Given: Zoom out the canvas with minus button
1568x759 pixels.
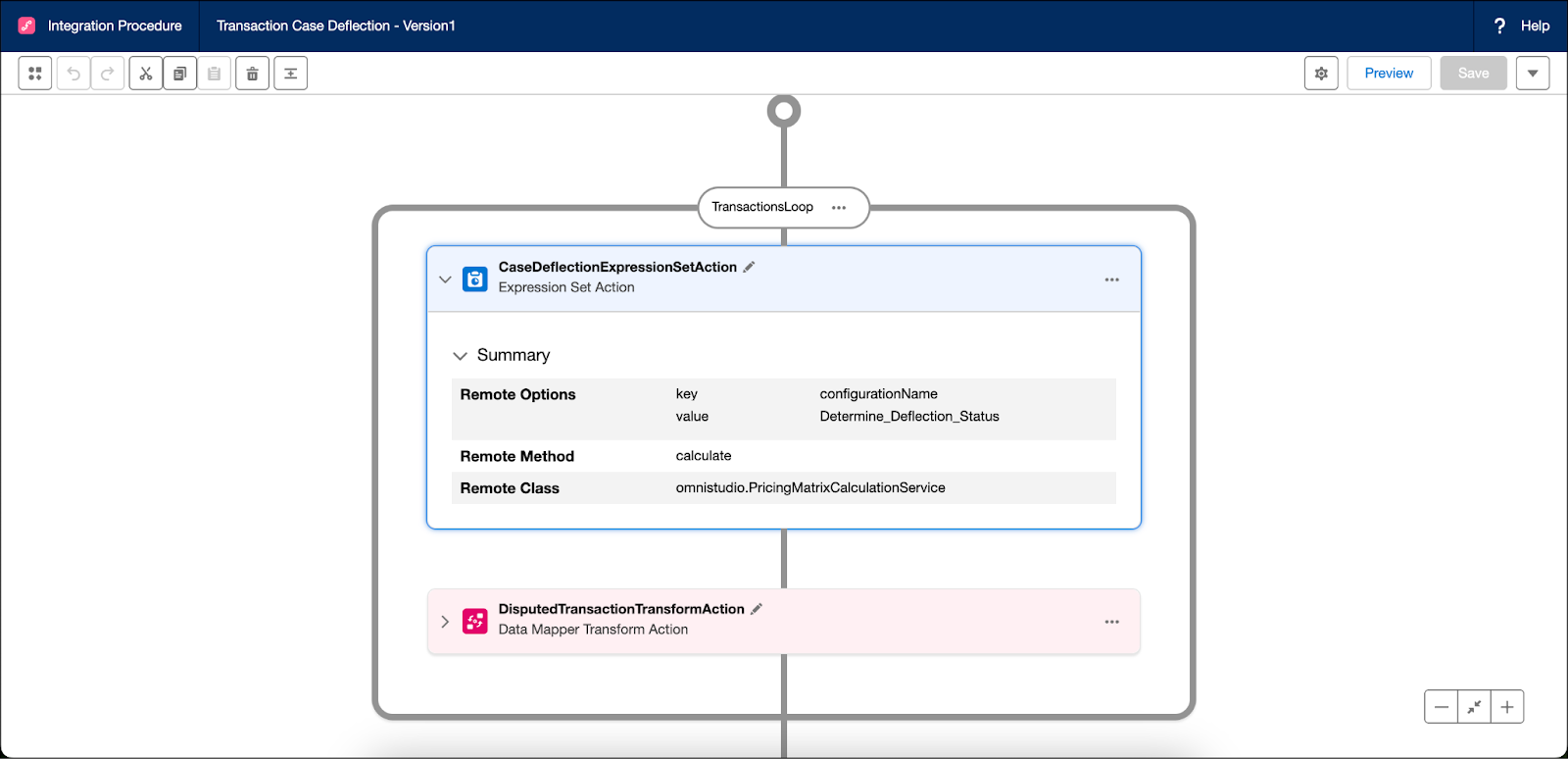Looking at the screenshot, I should 1442,707.
